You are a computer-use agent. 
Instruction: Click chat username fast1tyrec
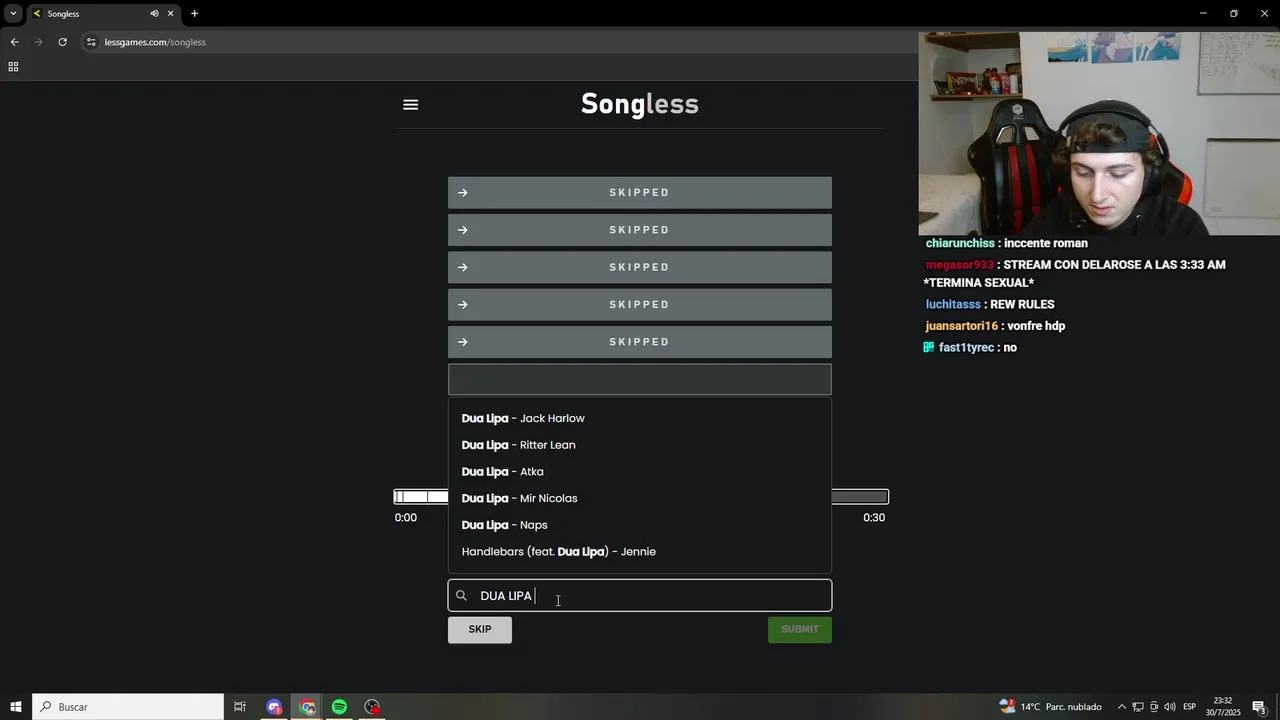tap(966, 348)
